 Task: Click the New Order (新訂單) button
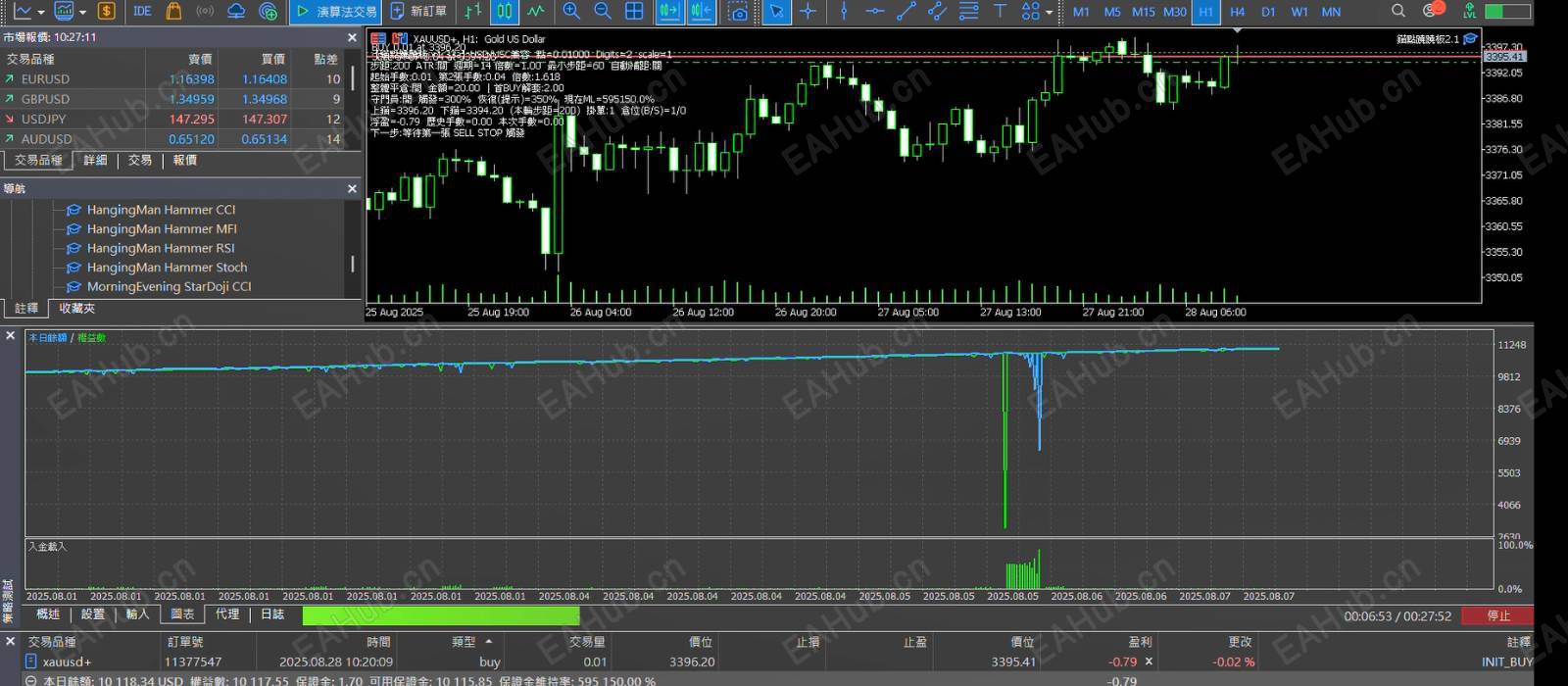[x=418, y=11]
